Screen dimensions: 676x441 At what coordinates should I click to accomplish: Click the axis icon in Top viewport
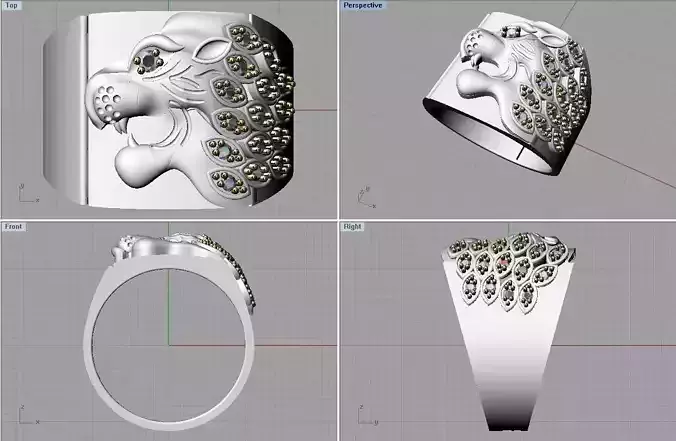[x=28, y=194]
